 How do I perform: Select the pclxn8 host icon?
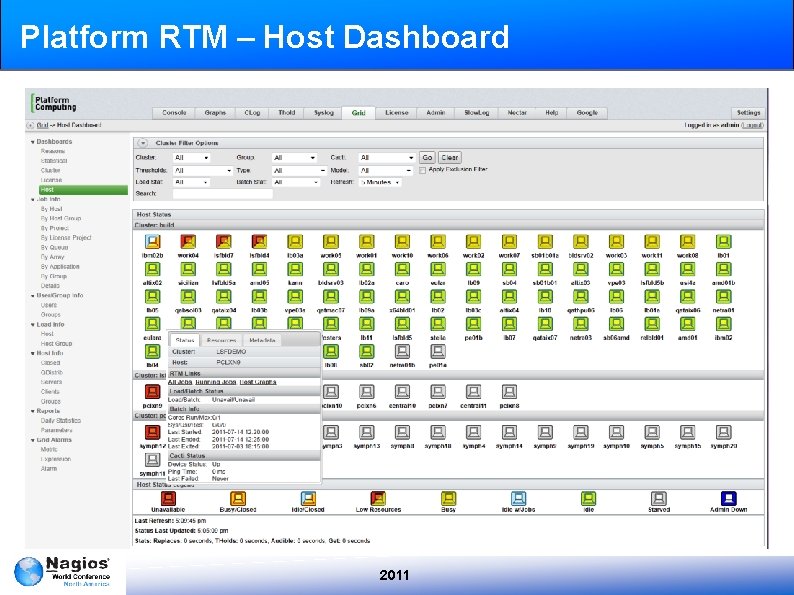tap(509, 391)
